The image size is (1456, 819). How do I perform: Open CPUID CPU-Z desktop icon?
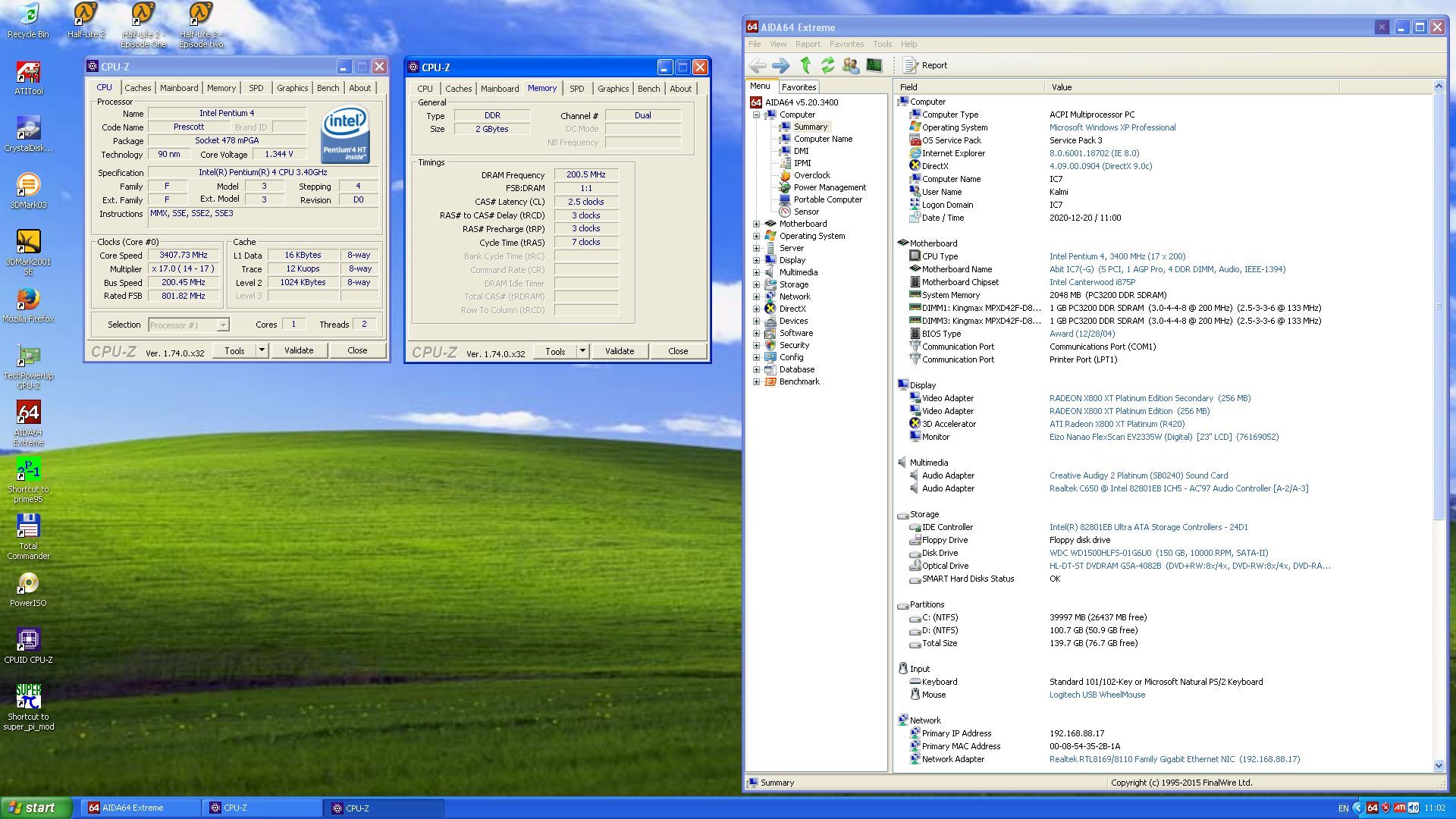(x=28, y=647)
